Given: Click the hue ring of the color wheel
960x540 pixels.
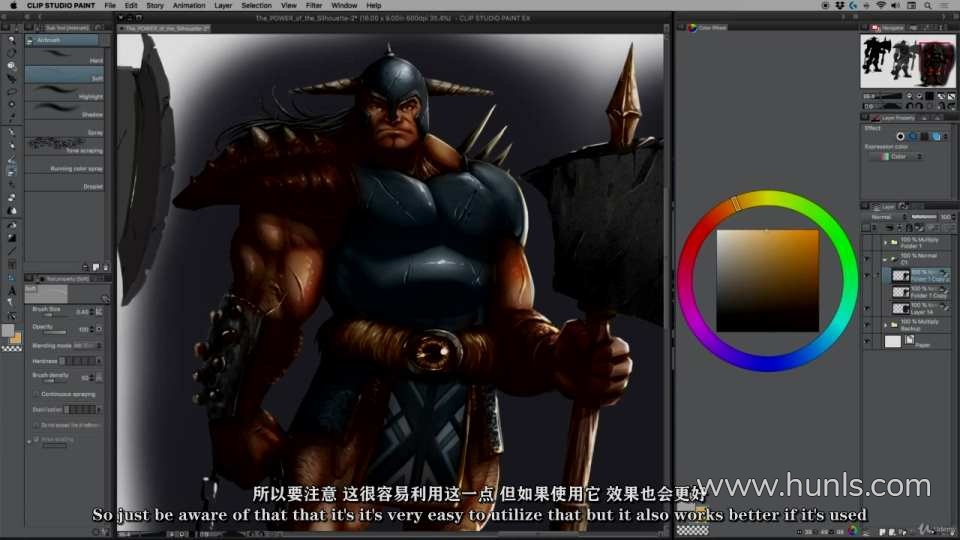Looking at the screenshot, I should [767, 197].
